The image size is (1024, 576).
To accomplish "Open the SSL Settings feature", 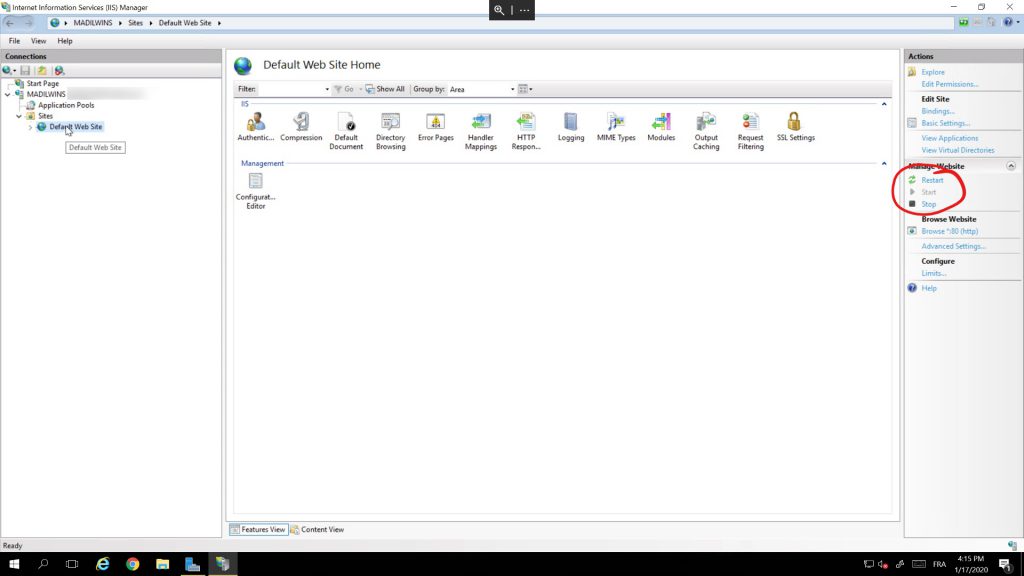I will pos(795,127).
